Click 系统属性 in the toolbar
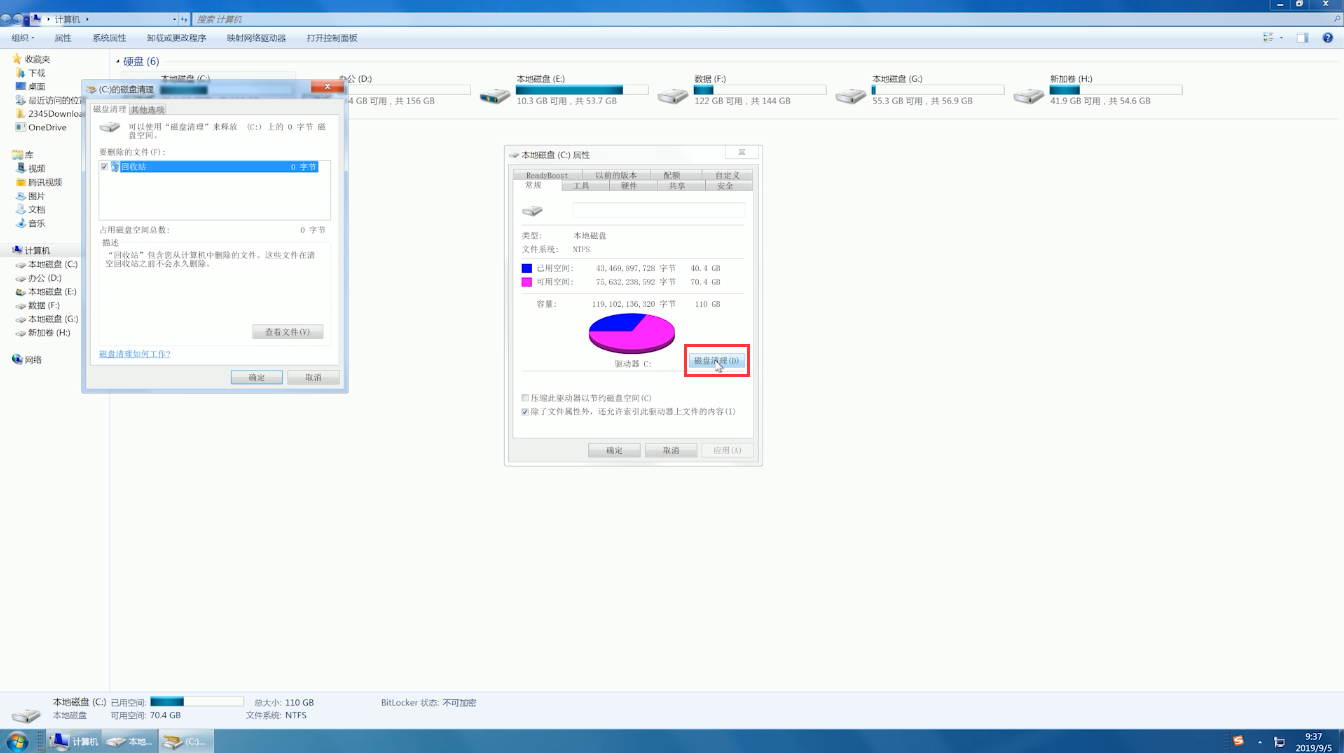 coord(109,38)
